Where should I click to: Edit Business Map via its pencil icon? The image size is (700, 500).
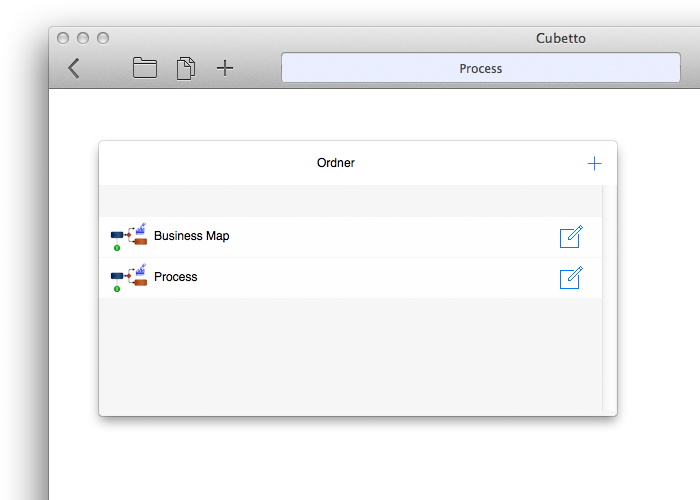pyautogui.click(x=571, y=237)
